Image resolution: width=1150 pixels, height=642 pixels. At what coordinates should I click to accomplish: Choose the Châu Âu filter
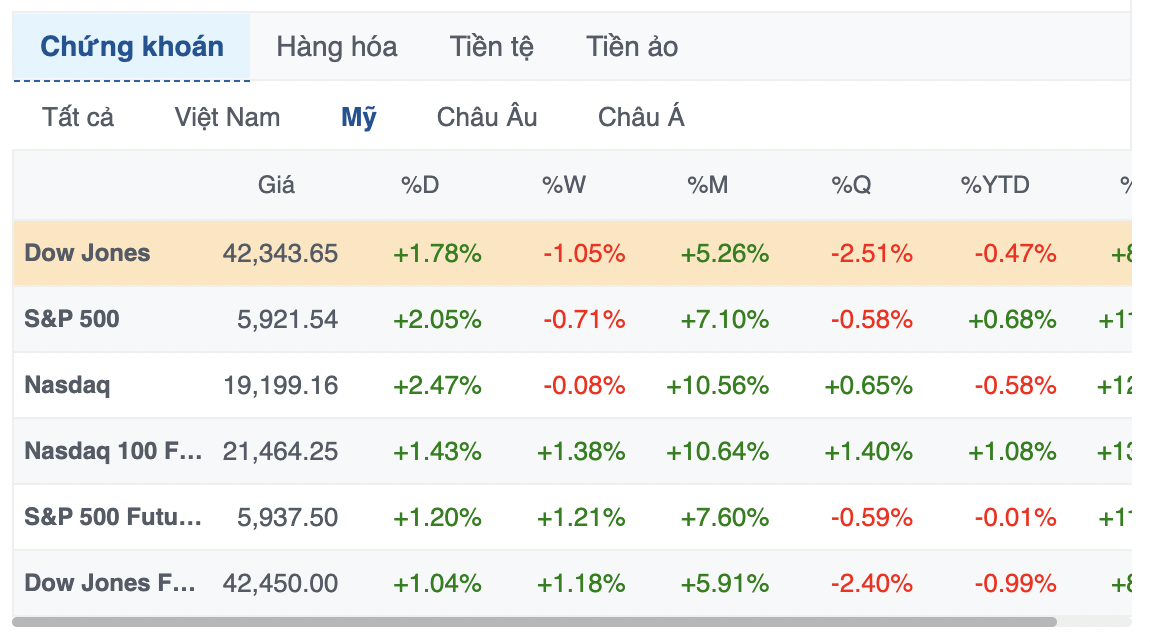[x=487, y=117]
